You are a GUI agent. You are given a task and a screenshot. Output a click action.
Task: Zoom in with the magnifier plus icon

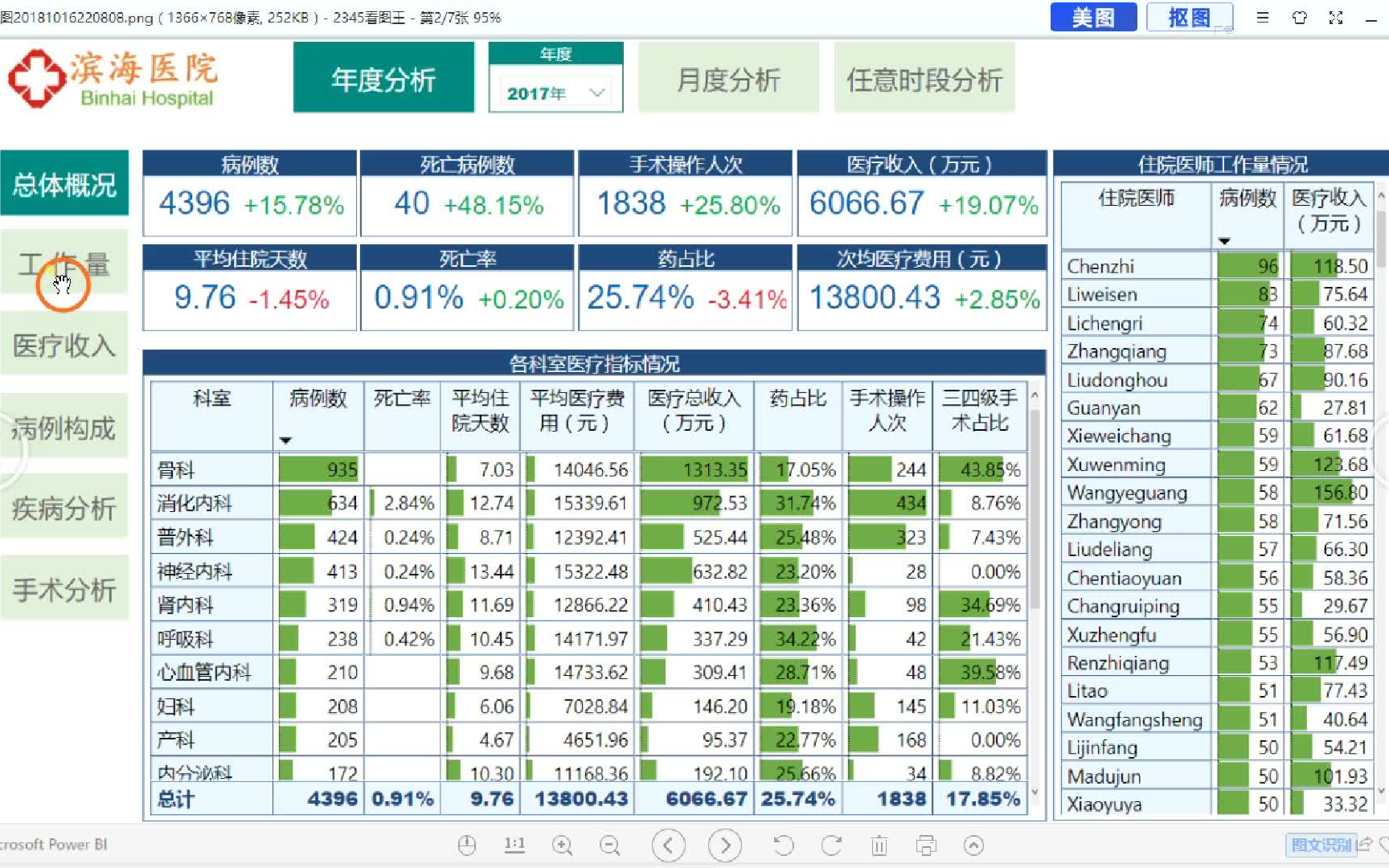click(563, 845)
